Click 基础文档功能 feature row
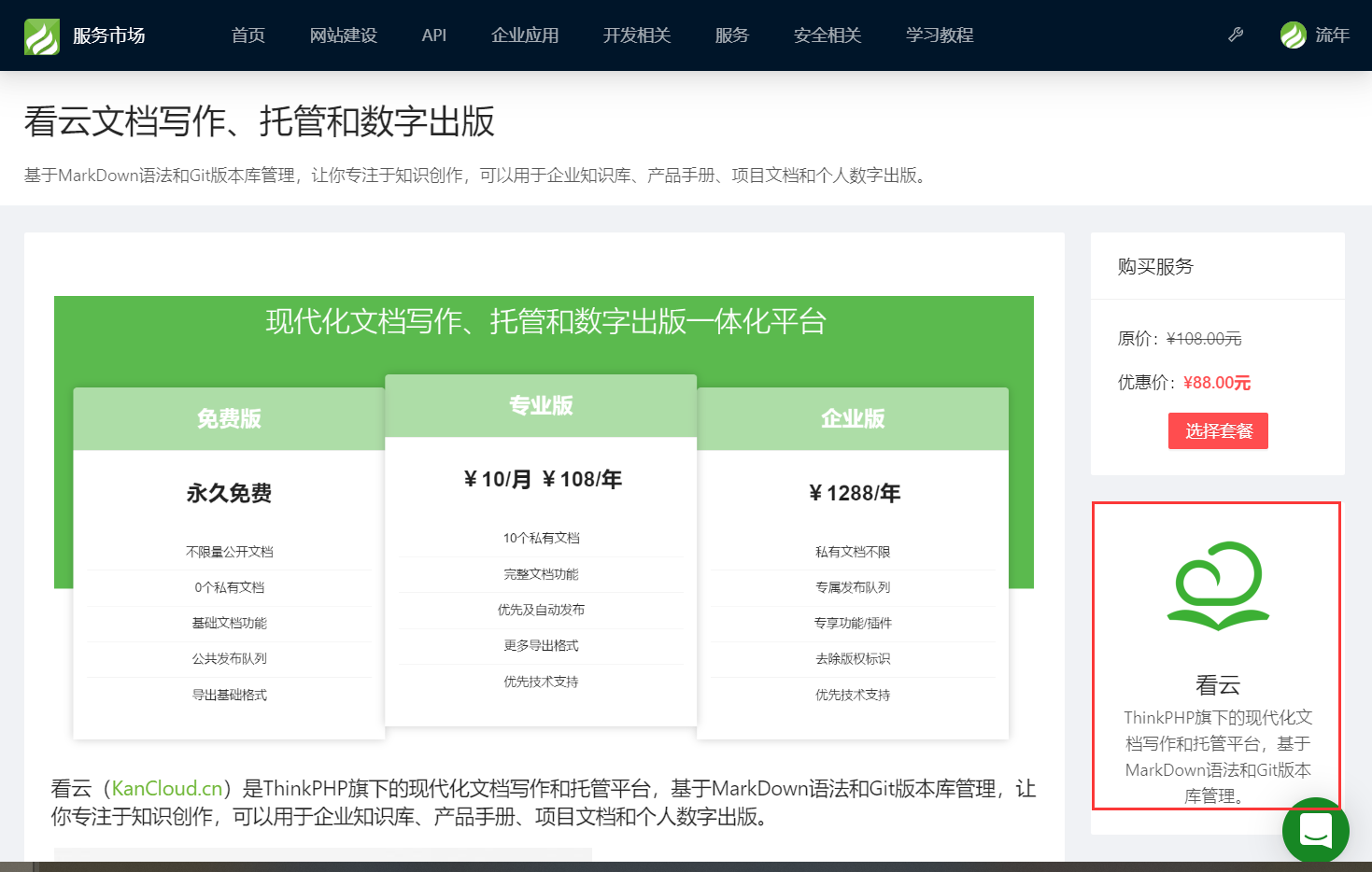 [229, 623]
